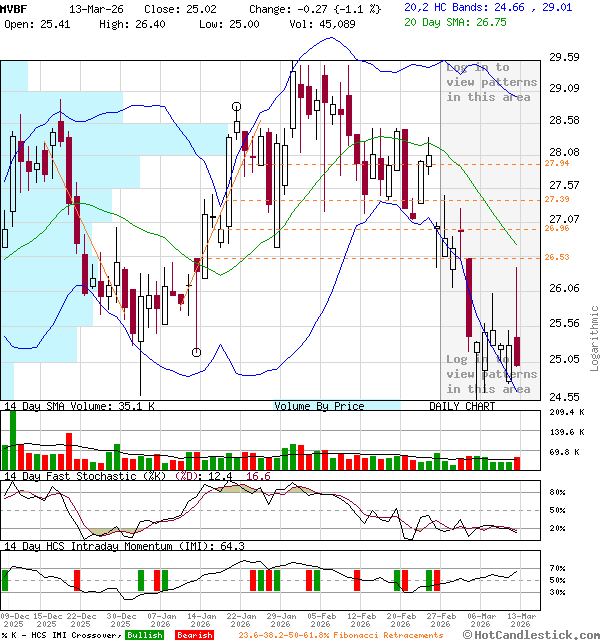This screenshot has width=600, height=640.
Task: Click the Volume By Price label
Action: point(319,406)
